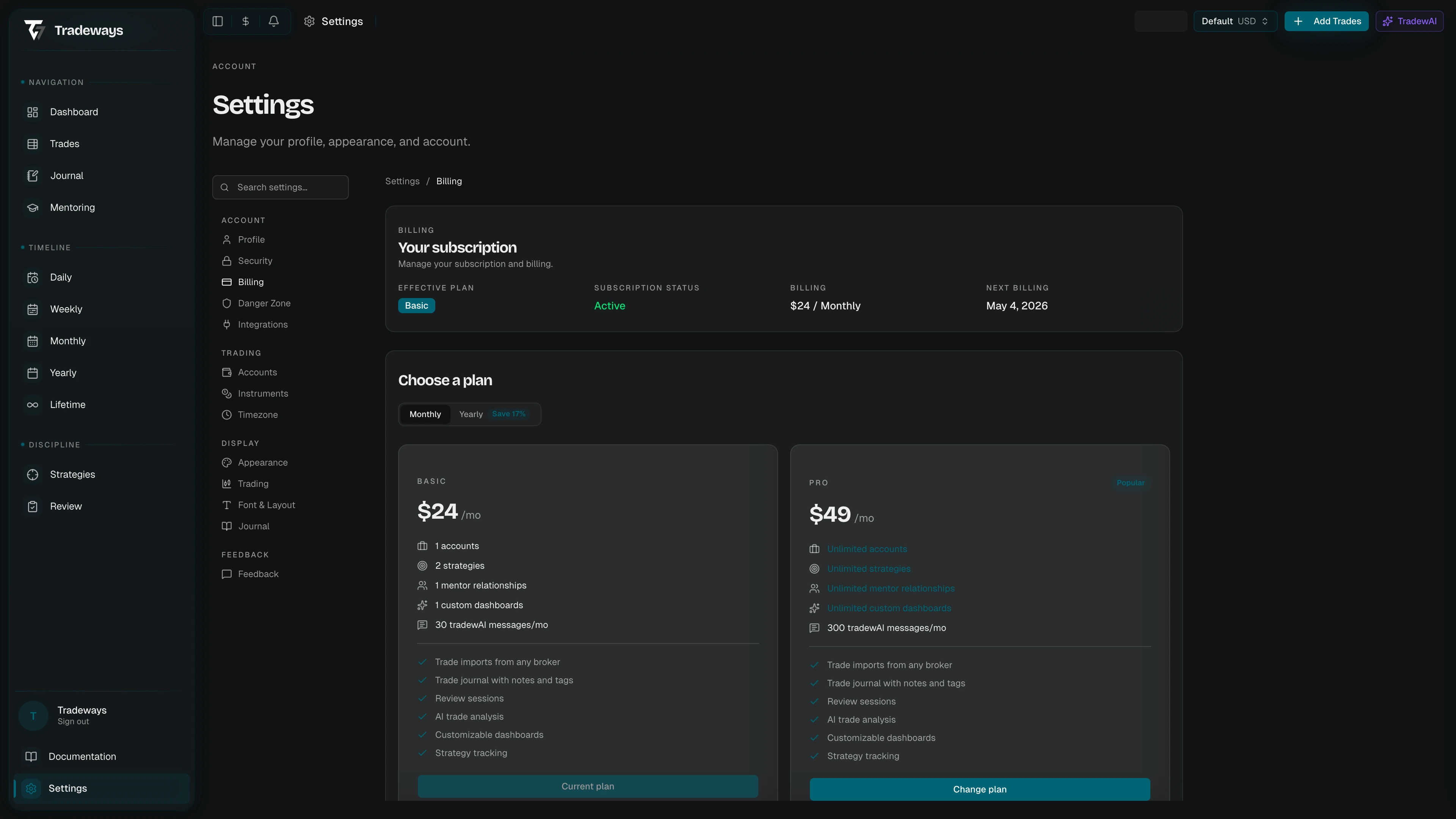Image resolution: width=1456 pixels, height=819 pixels.
Task: Open notifications via the bell icon
Action: click(273, 21)
